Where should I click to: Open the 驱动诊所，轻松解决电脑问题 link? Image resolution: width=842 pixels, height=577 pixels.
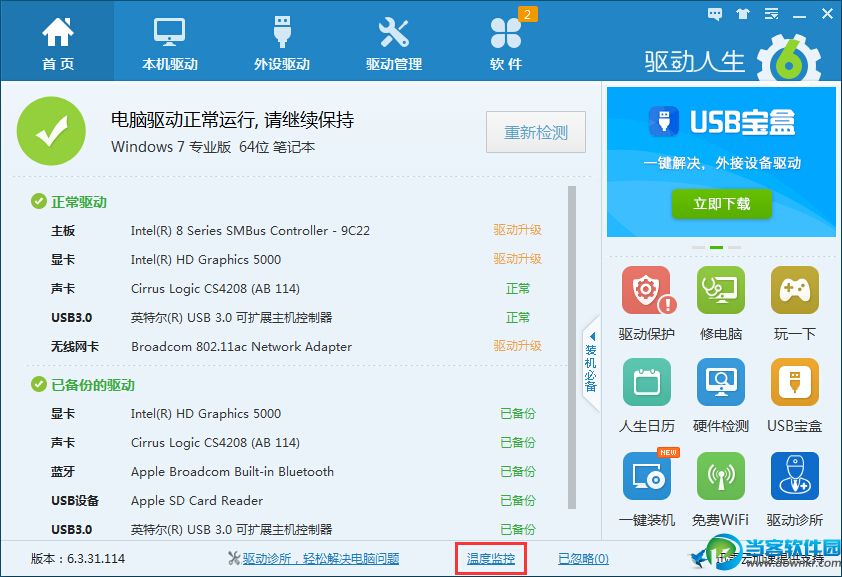click(321, 559)
